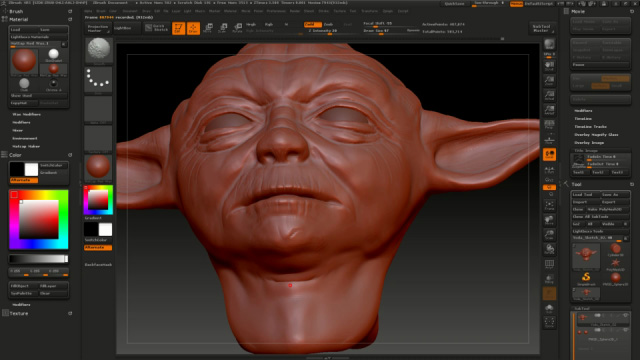Open the empty texture slot in left shelf
640x360 pixels.
coord(98,139)
